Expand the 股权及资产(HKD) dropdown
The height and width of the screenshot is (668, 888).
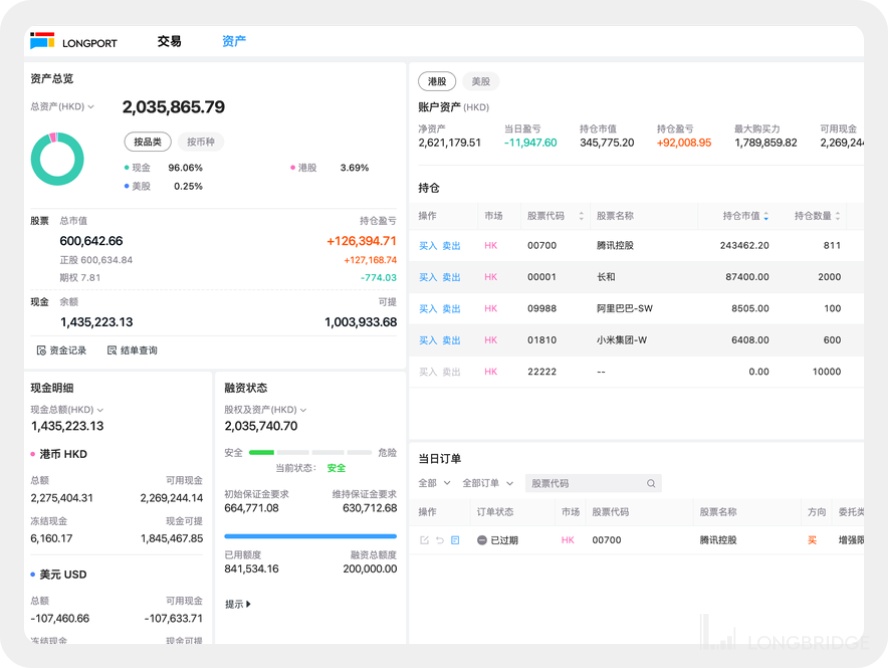(303, 410)
